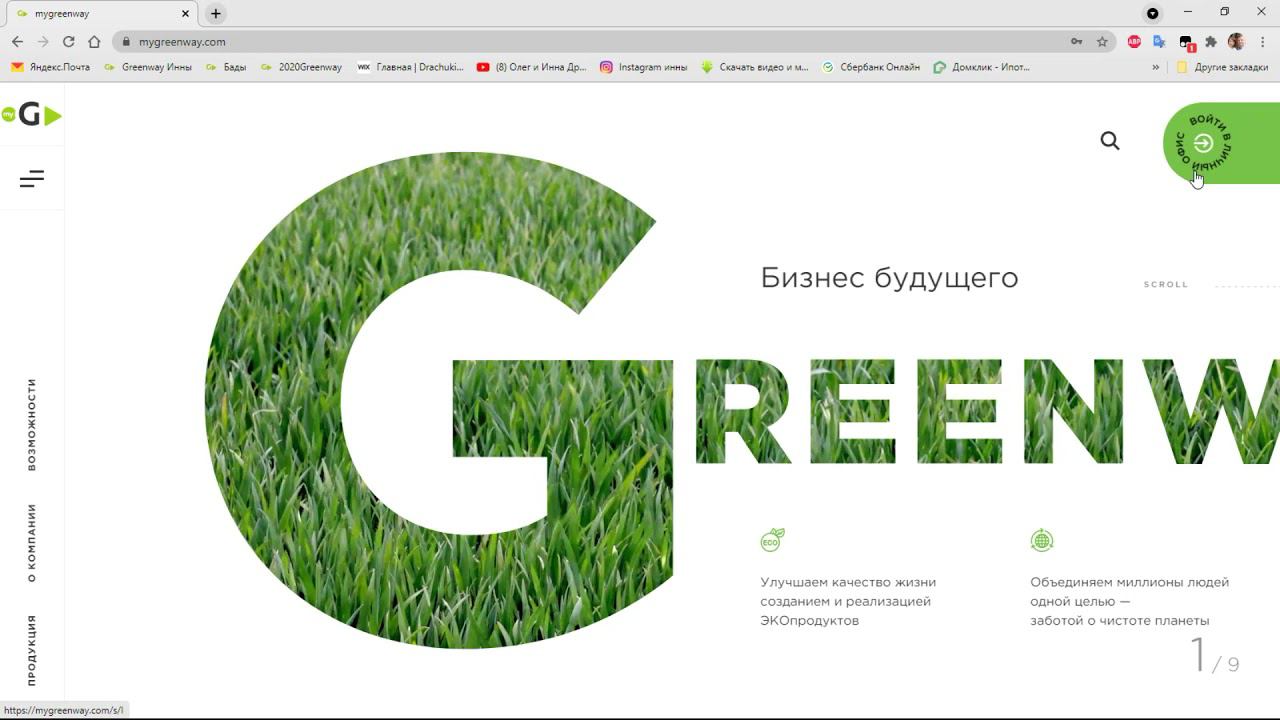Click the "Объединяем миллионы людей" text
This screenshot has width=1280, height=720.
pyautogui.click(x=1130, y=582)
